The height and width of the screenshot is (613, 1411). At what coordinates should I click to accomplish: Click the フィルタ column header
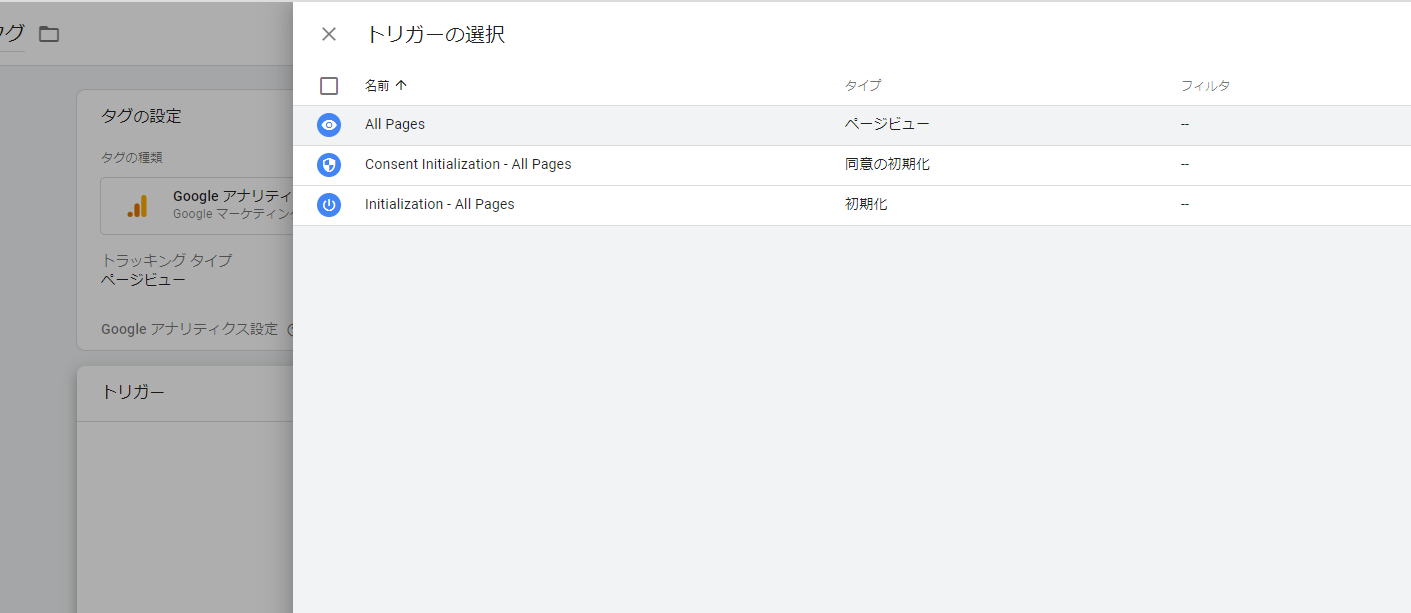pyautogui.click(x=1206, y=85)
